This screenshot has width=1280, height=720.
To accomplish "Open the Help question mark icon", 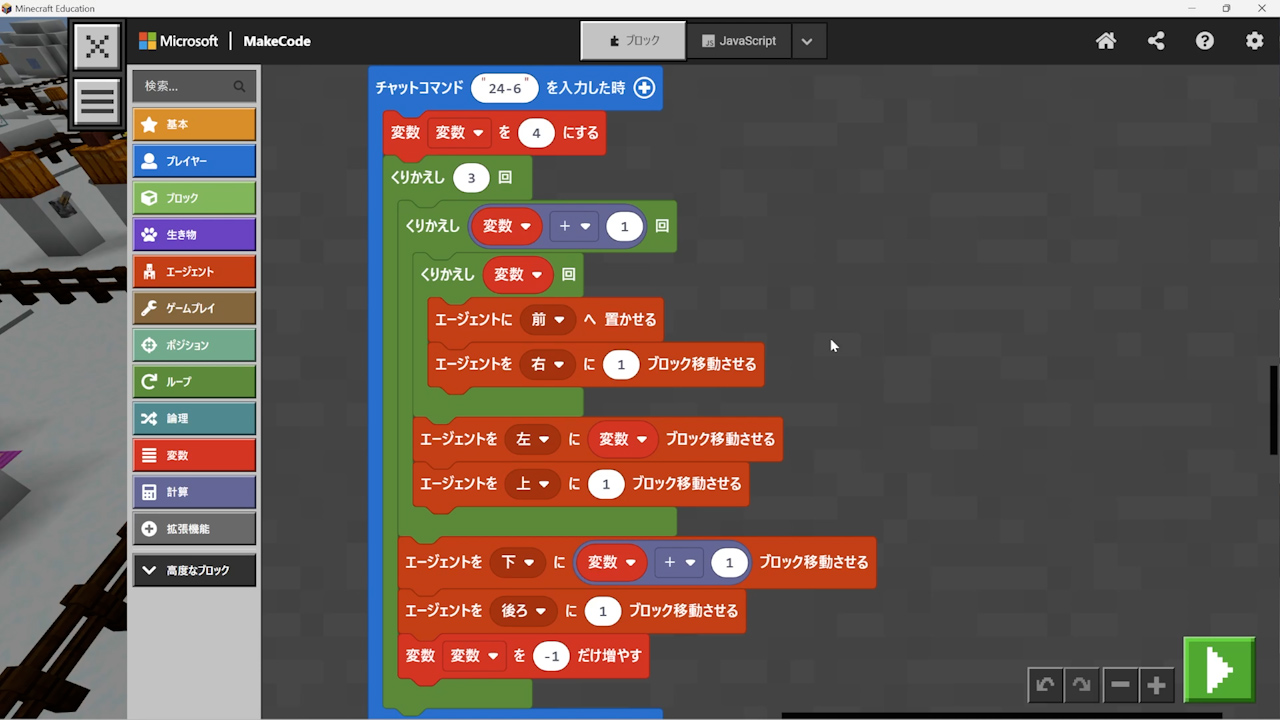I will (x=1205, y=41).
